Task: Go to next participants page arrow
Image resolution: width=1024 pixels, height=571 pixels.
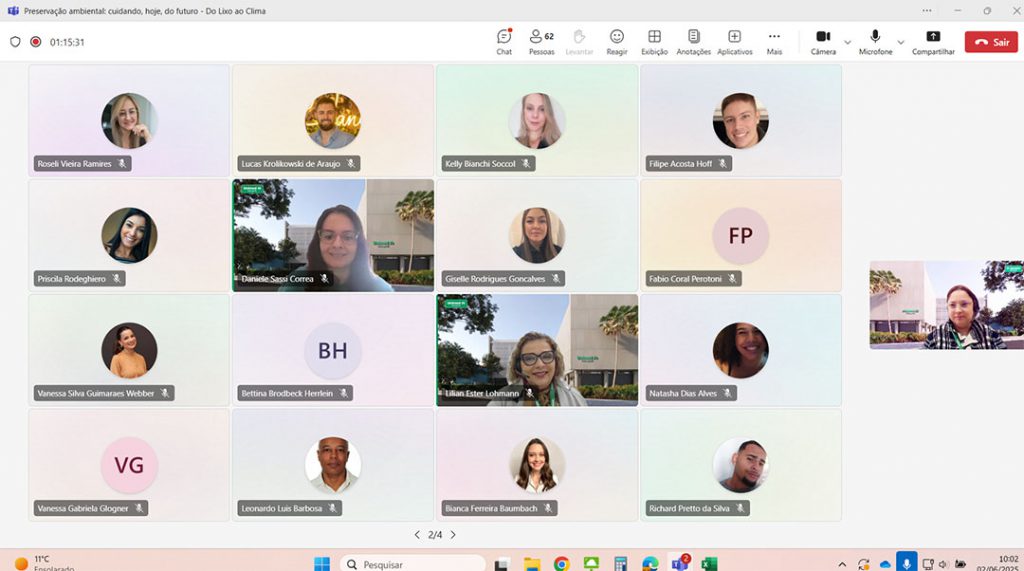Action: 453,534
